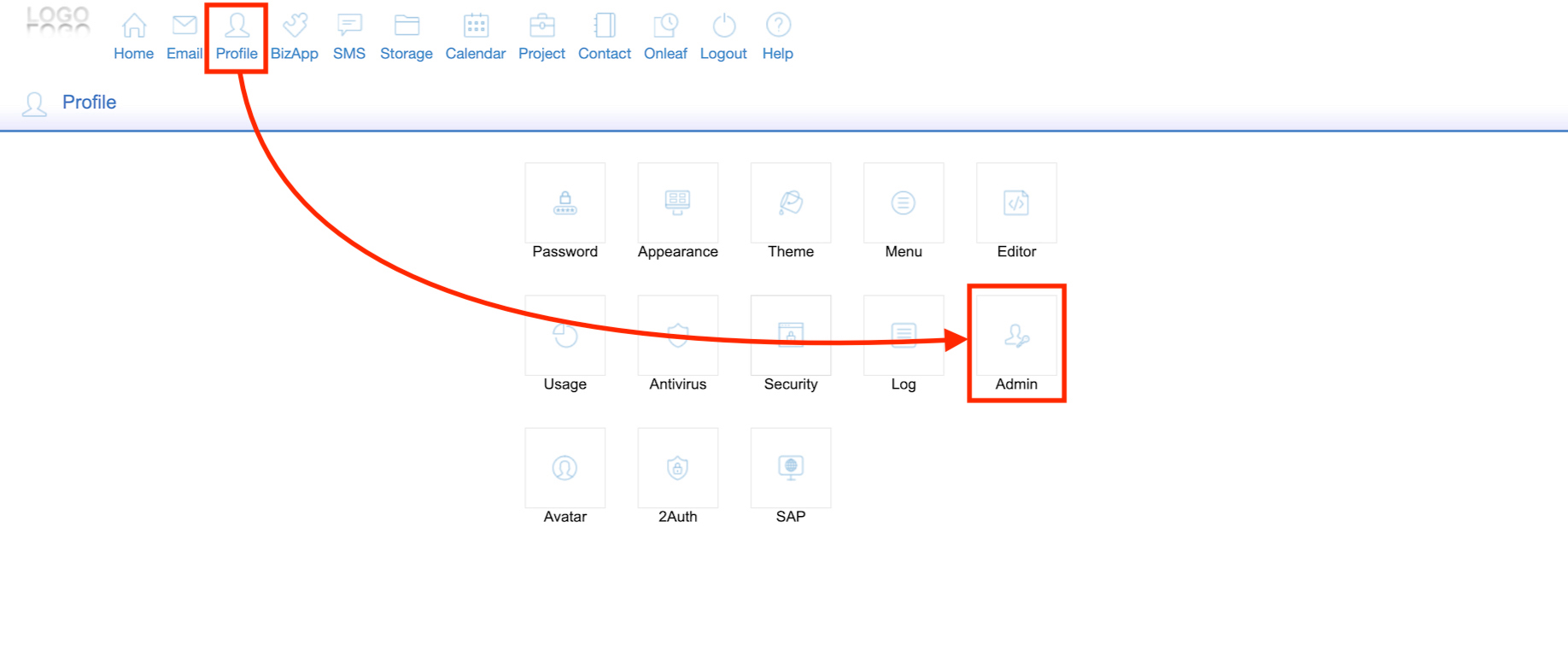This screenshot has width=1568, height=668.
Task: Change the Avatar tile
Action: click(565, 468)
